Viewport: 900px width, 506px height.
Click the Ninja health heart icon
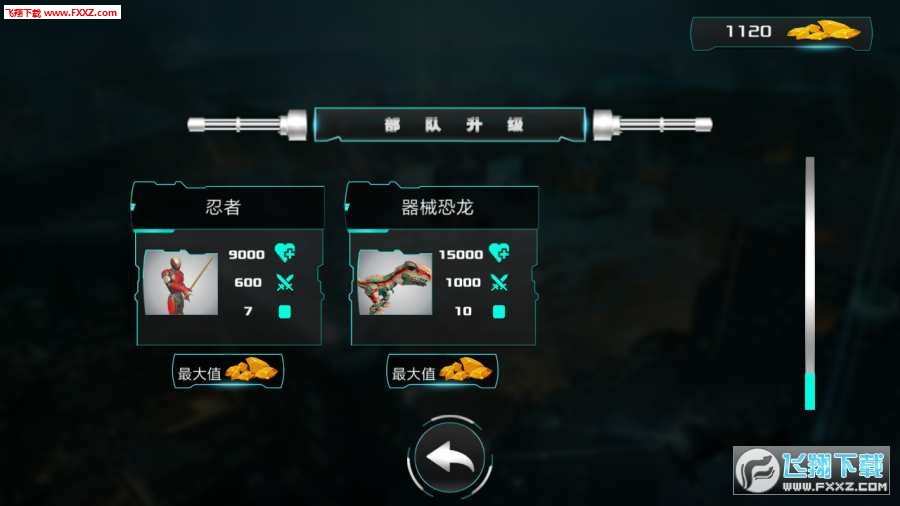click(285, 252)
